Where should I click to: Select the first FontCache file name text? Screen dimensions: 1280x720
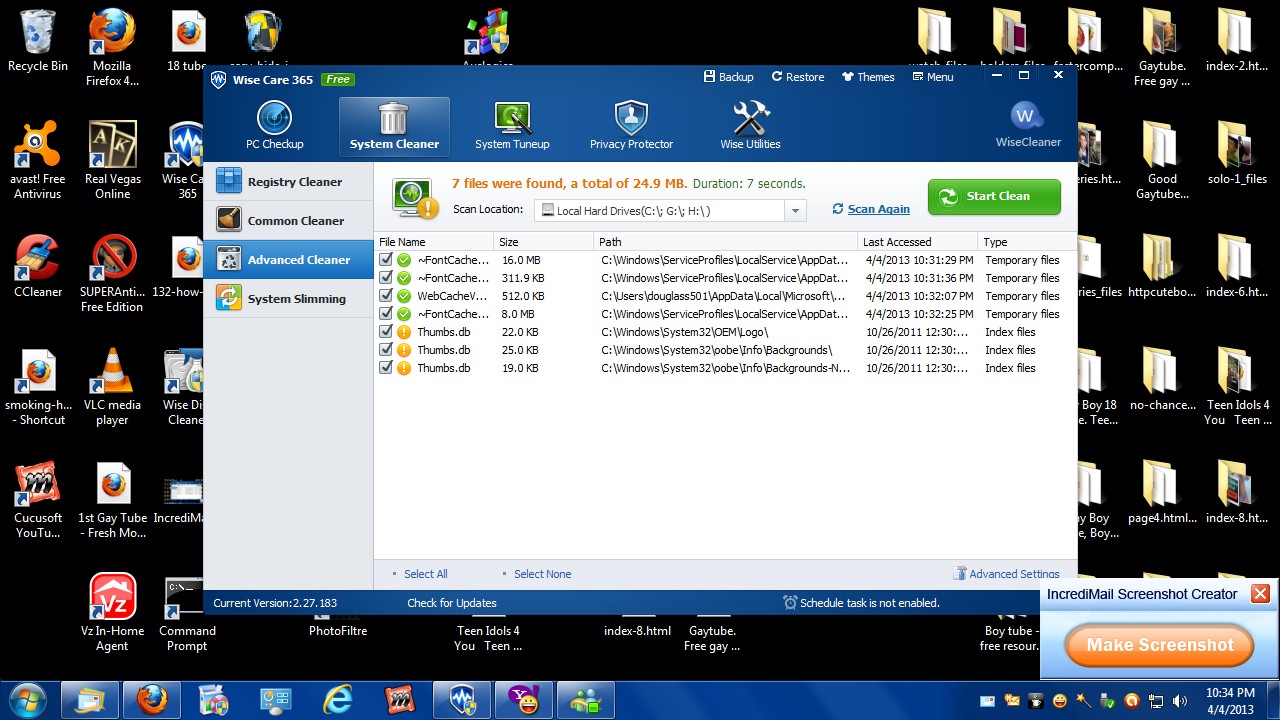453,260
